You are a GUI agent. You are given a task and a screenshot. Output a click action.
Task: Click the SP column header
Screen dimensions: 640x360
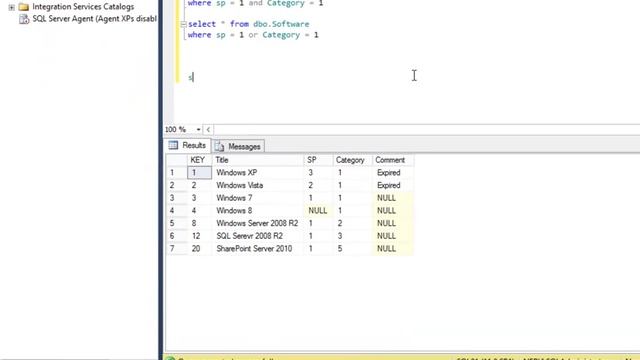click(318, 160)
